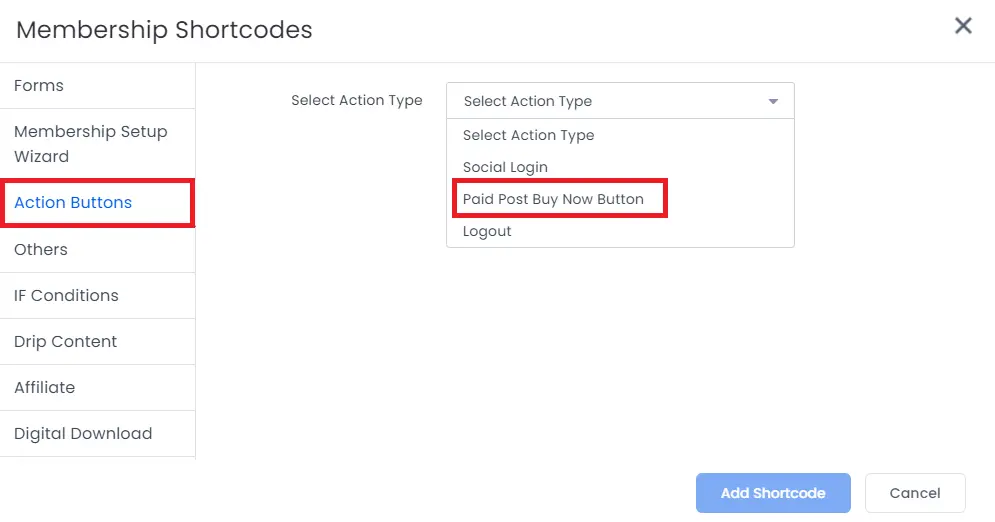Open the Membership Setup Wizard tab
995x522 pixels.
coord(98,144)
